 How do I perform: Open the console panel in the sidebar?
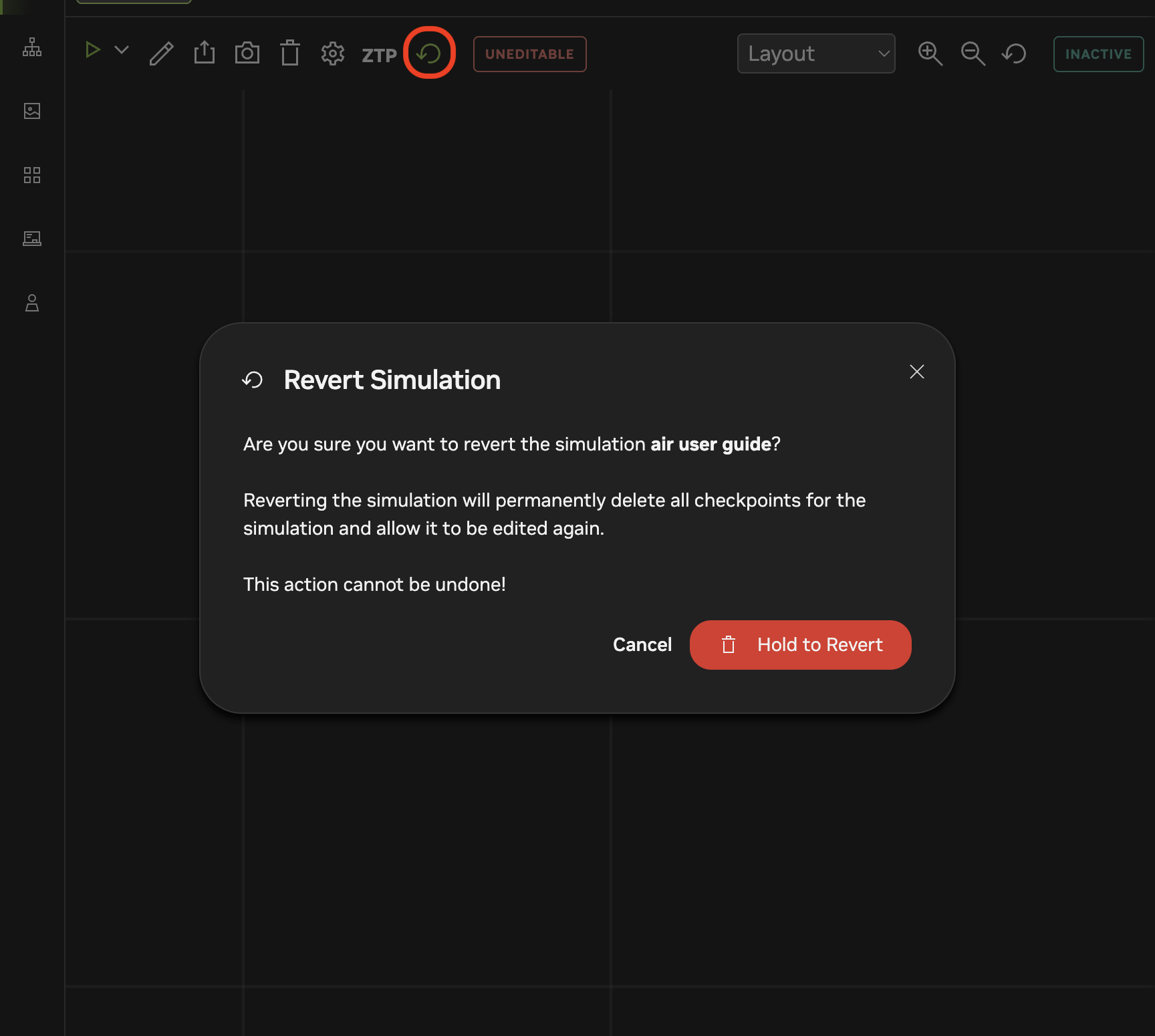31,238
